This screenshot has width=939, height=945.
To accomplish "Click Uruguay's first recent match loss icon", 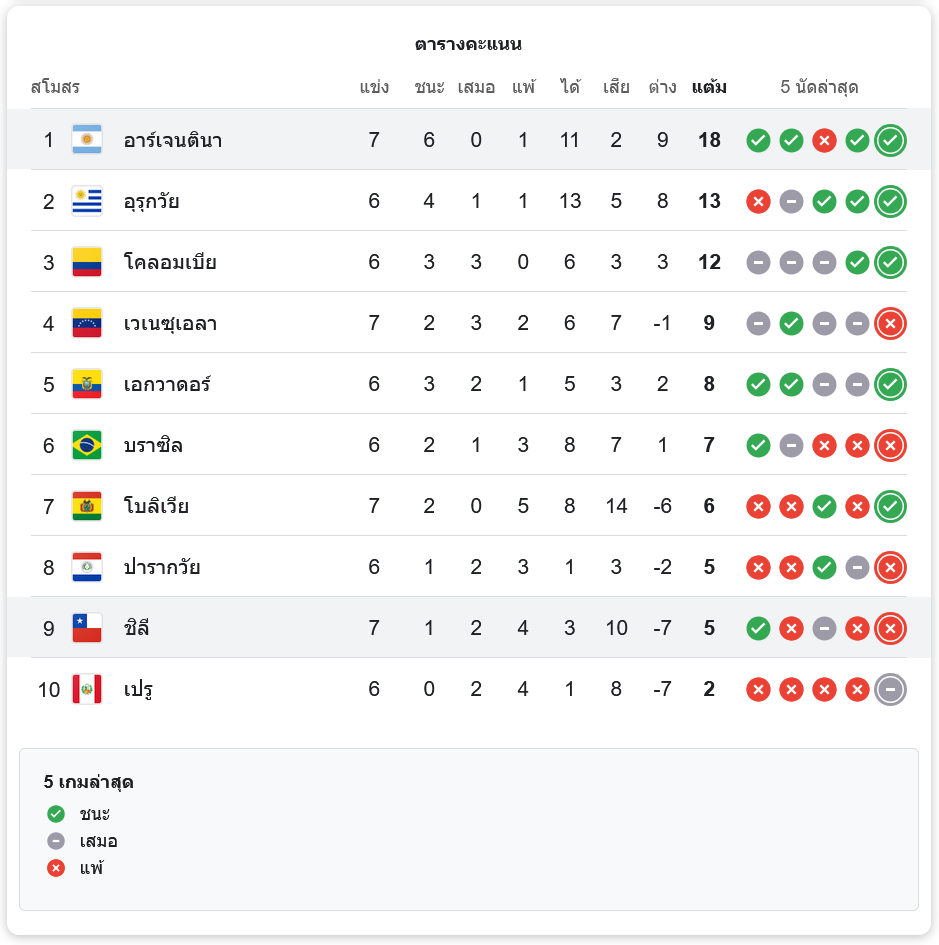I will point(758,201).
